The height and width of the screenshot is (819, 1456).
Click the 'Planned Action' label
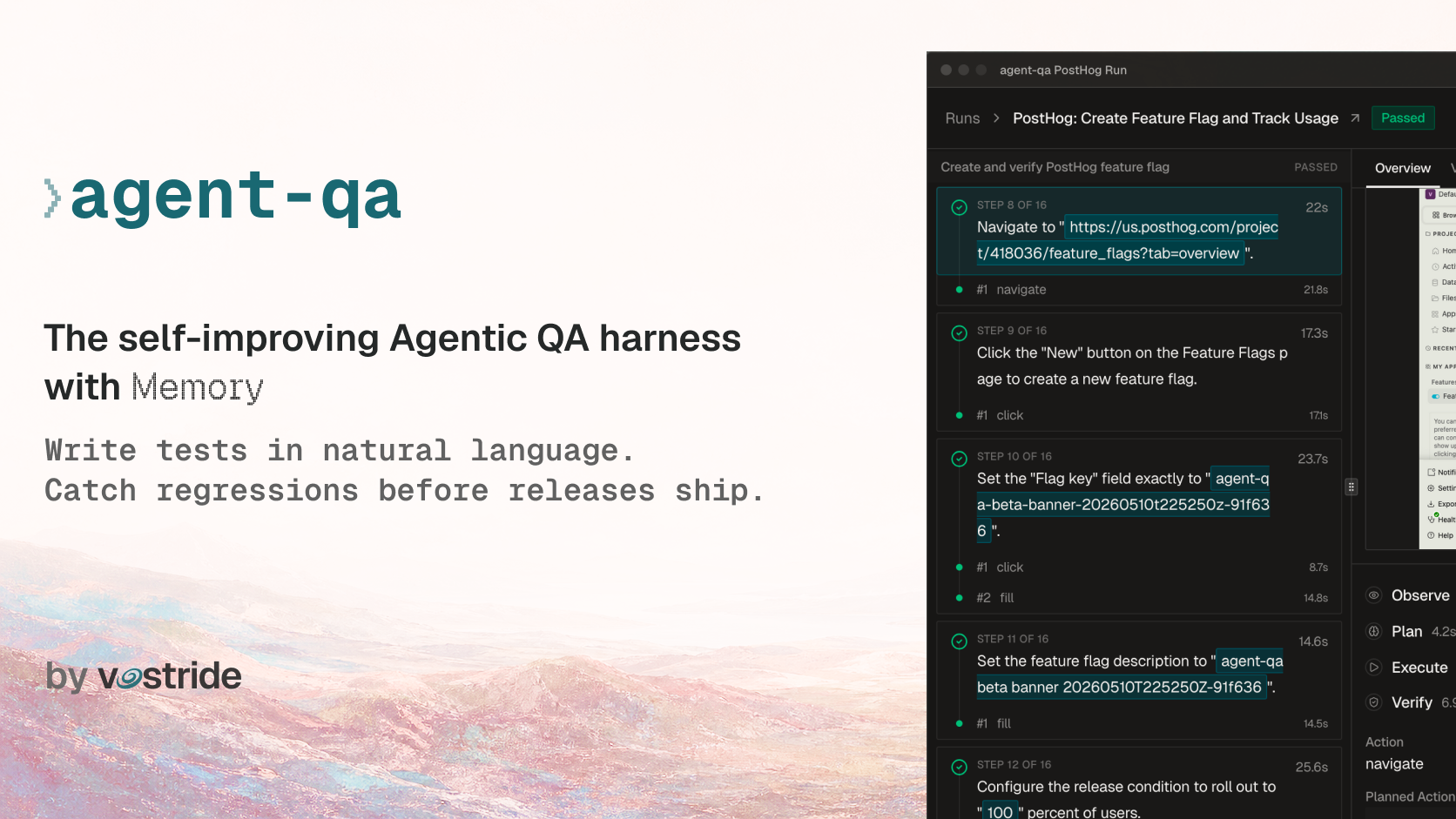pos(1410,796)
